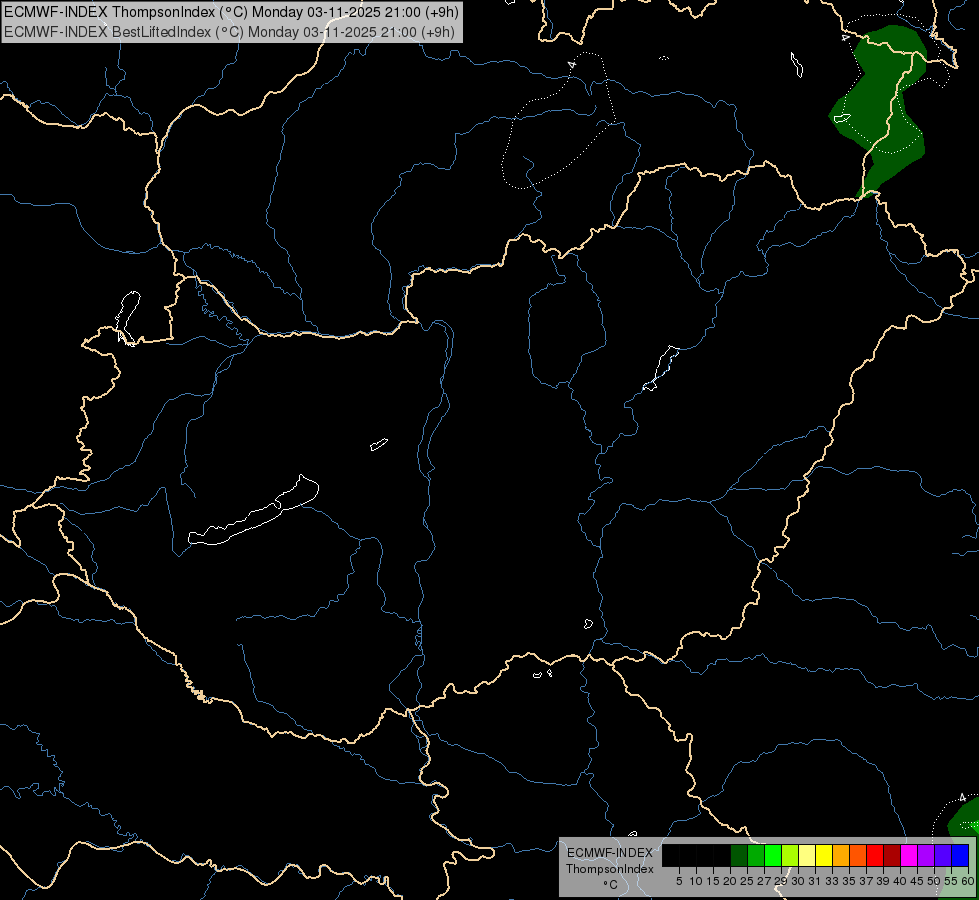Click the legend tick value 20
The width and height of the screenshot is (979, 900).
(730, 881)
